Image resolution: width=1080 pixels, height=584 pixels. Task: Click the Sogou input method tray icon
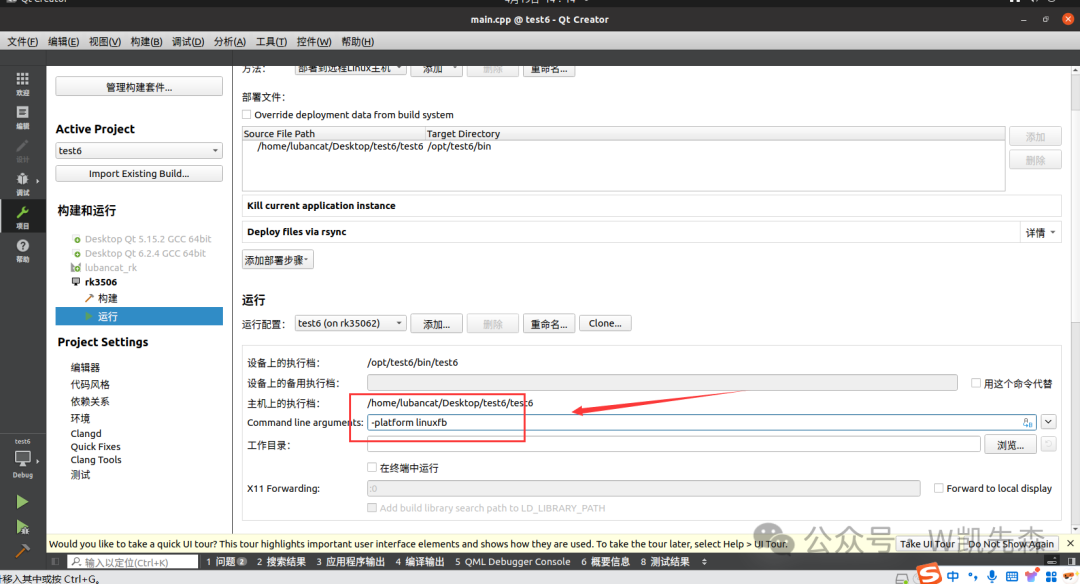[930, 574]
